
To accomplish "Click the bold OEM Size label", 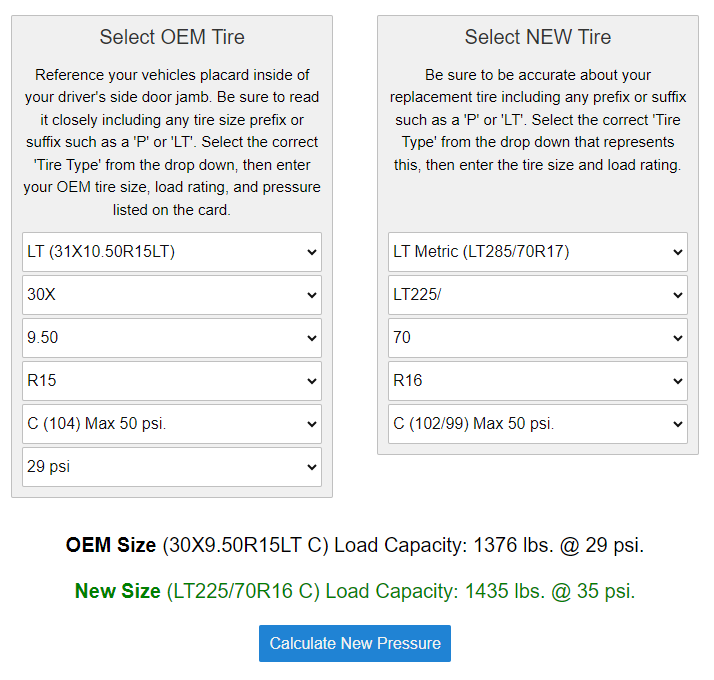I will pos(110,545).
